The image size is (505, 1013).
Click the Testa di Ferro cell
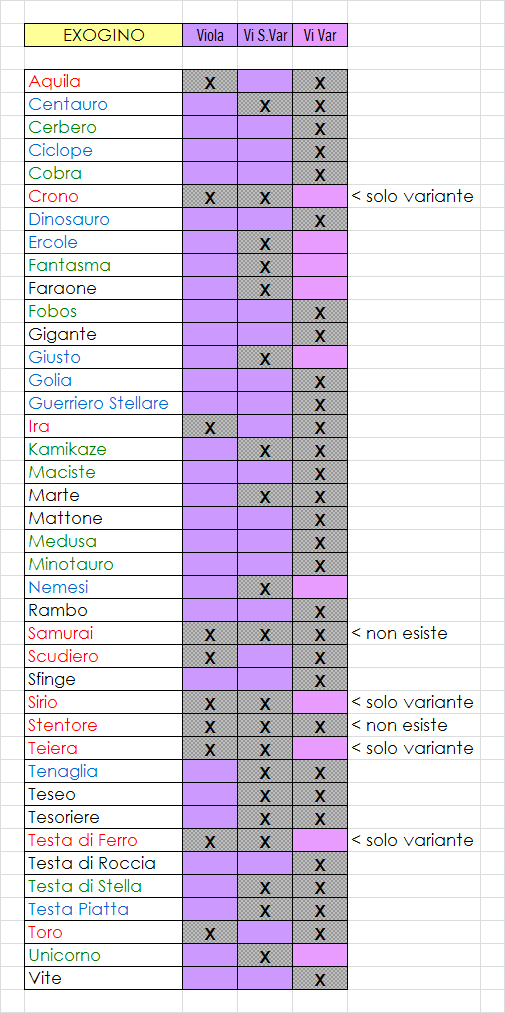click(x=103, y=840)
